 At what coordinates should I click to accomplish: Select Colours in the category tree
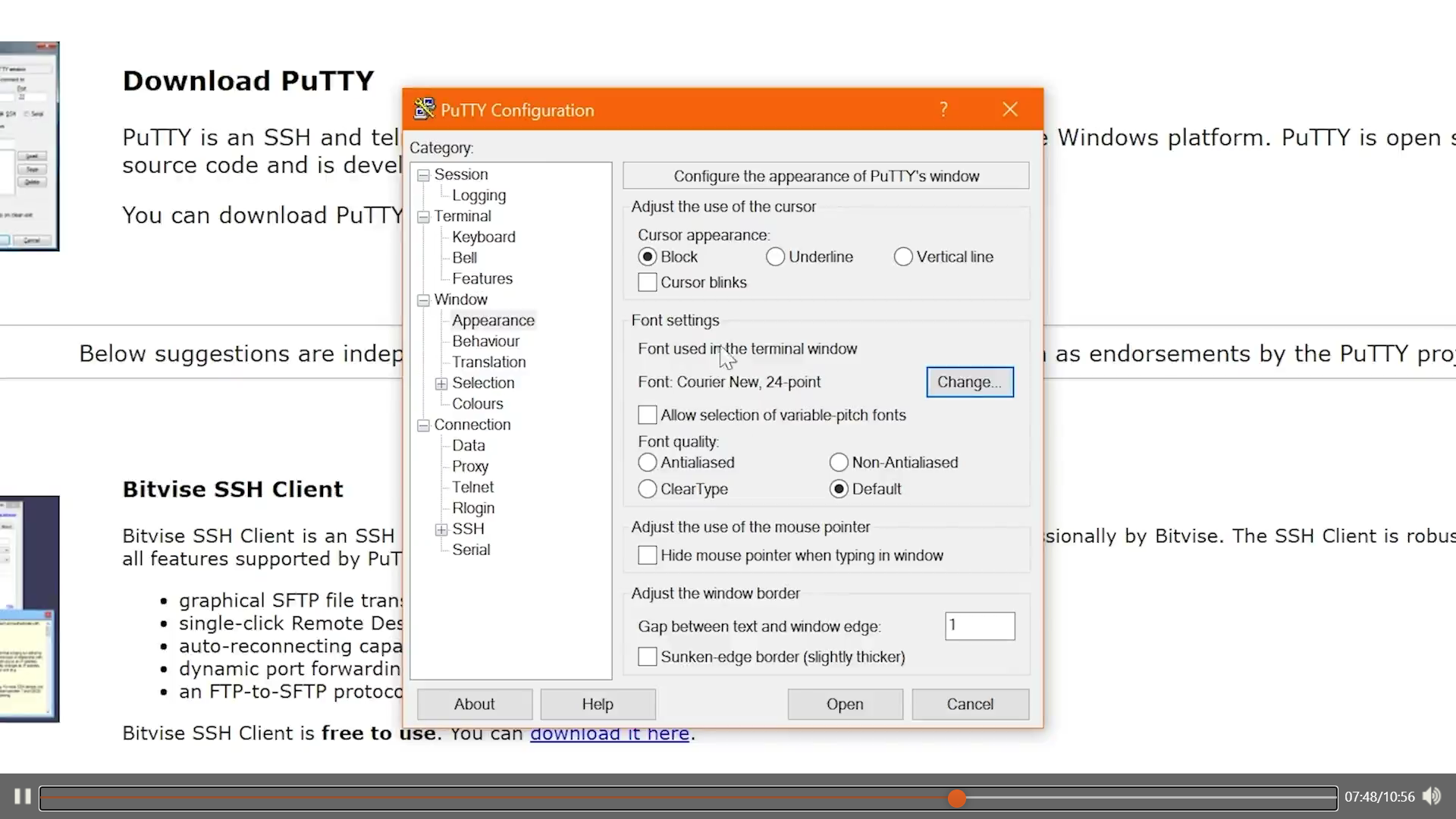477,404
